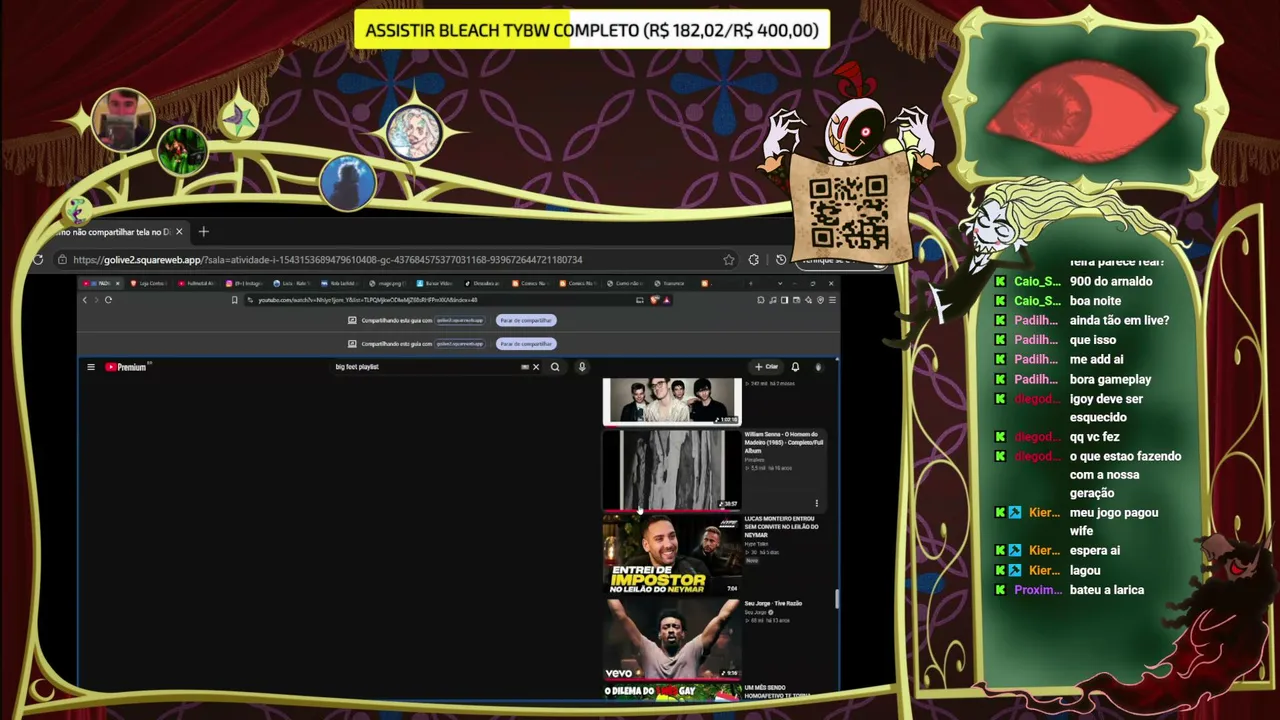The image size is (1280, 720).
Task: Click the chat message '900 do arnaldo'
Action: pyautogui.click(x=1111, y=282)
